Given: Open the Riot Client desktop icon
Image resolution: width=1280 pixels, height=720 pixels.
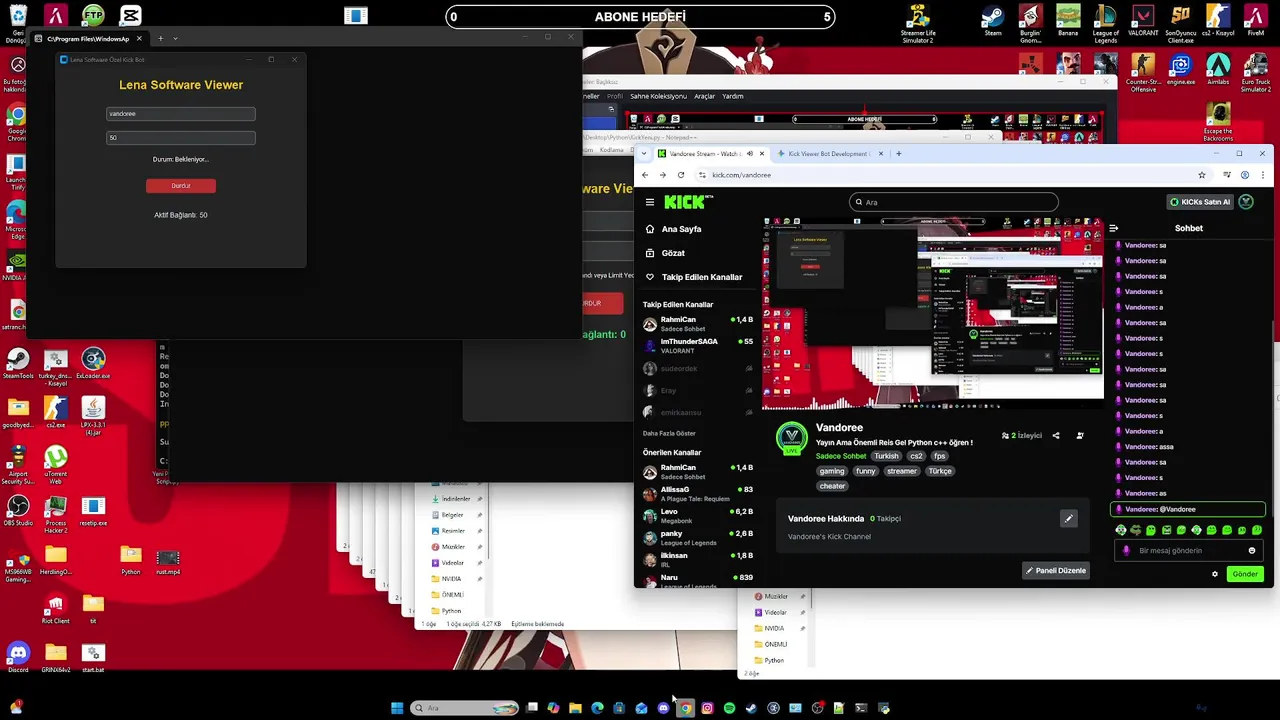Looking at the screenshot, I should 55,609.
